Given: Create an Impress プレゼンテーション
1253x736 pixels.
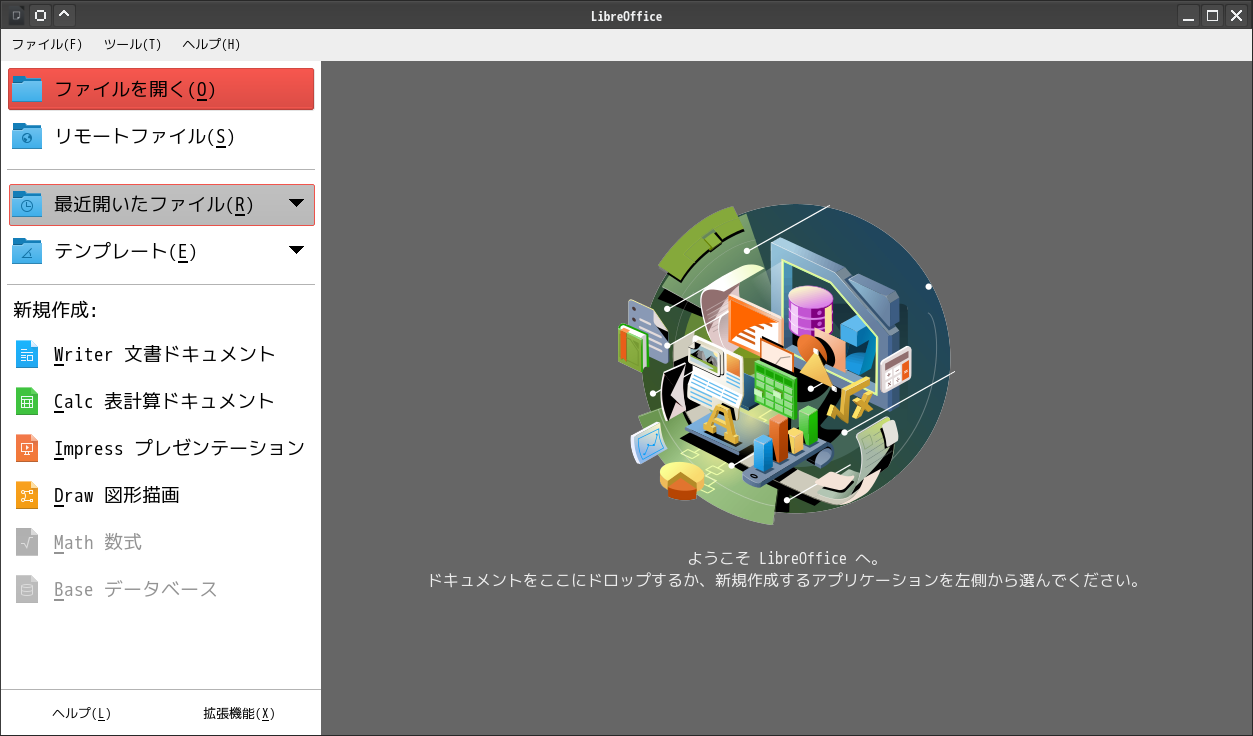Looking at the screenshot, I should (x=161, y=448).
